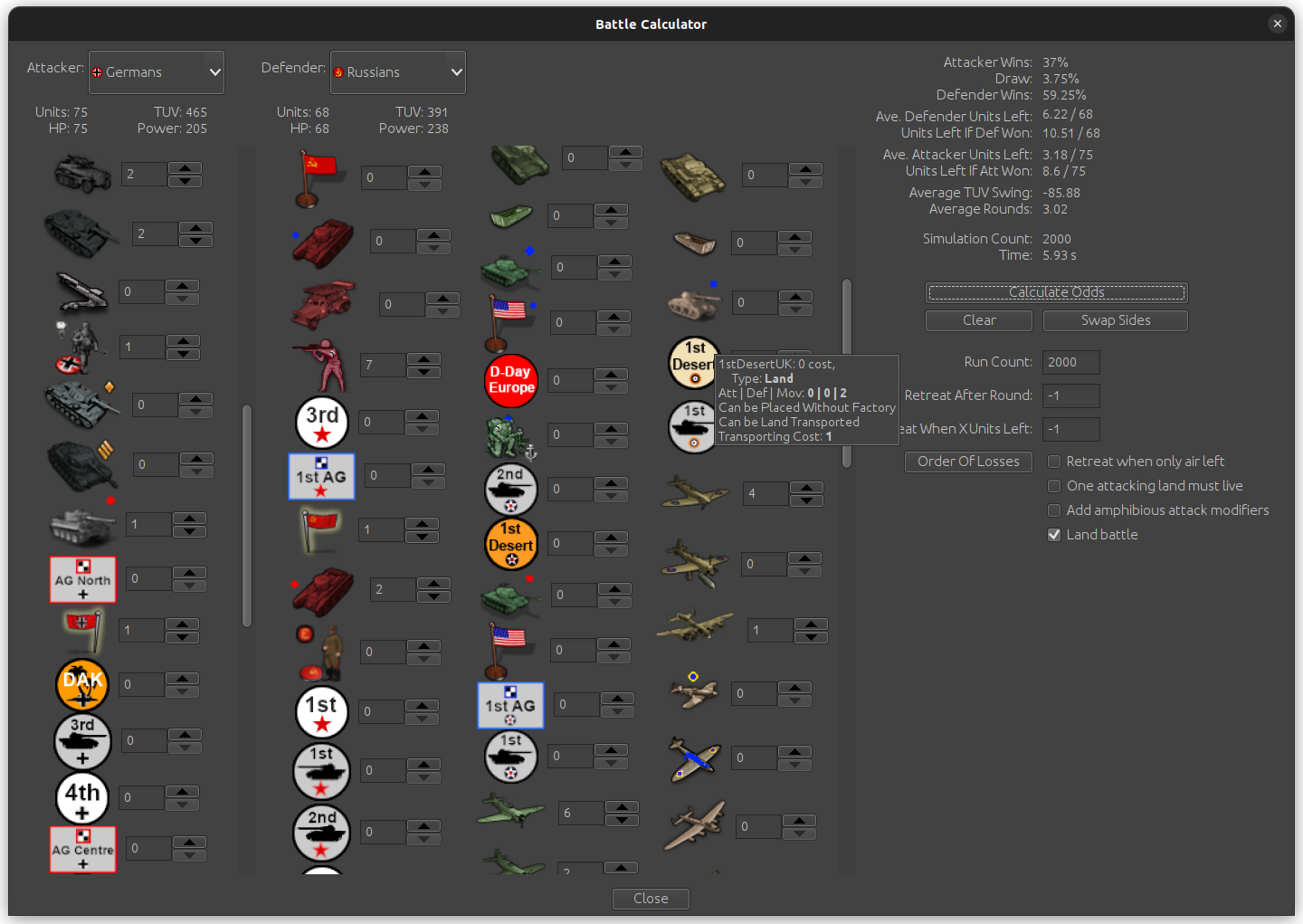Image resolution: width=1303 pixels, height=924 pixels.
Task: Click the orange DAK unit icon
Action: 82,684
